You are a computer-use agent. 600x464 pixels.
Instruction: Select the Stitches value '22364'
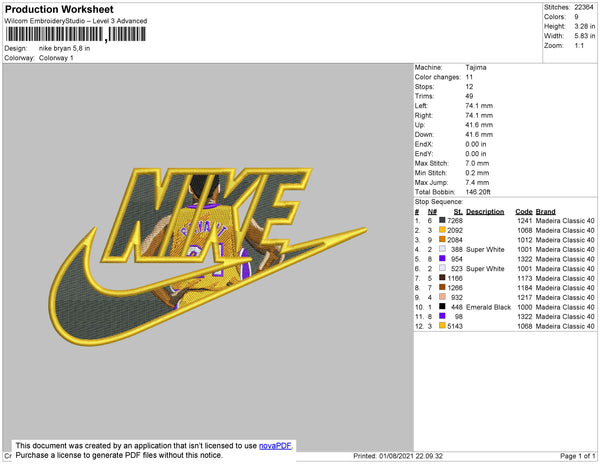(584, 7)
